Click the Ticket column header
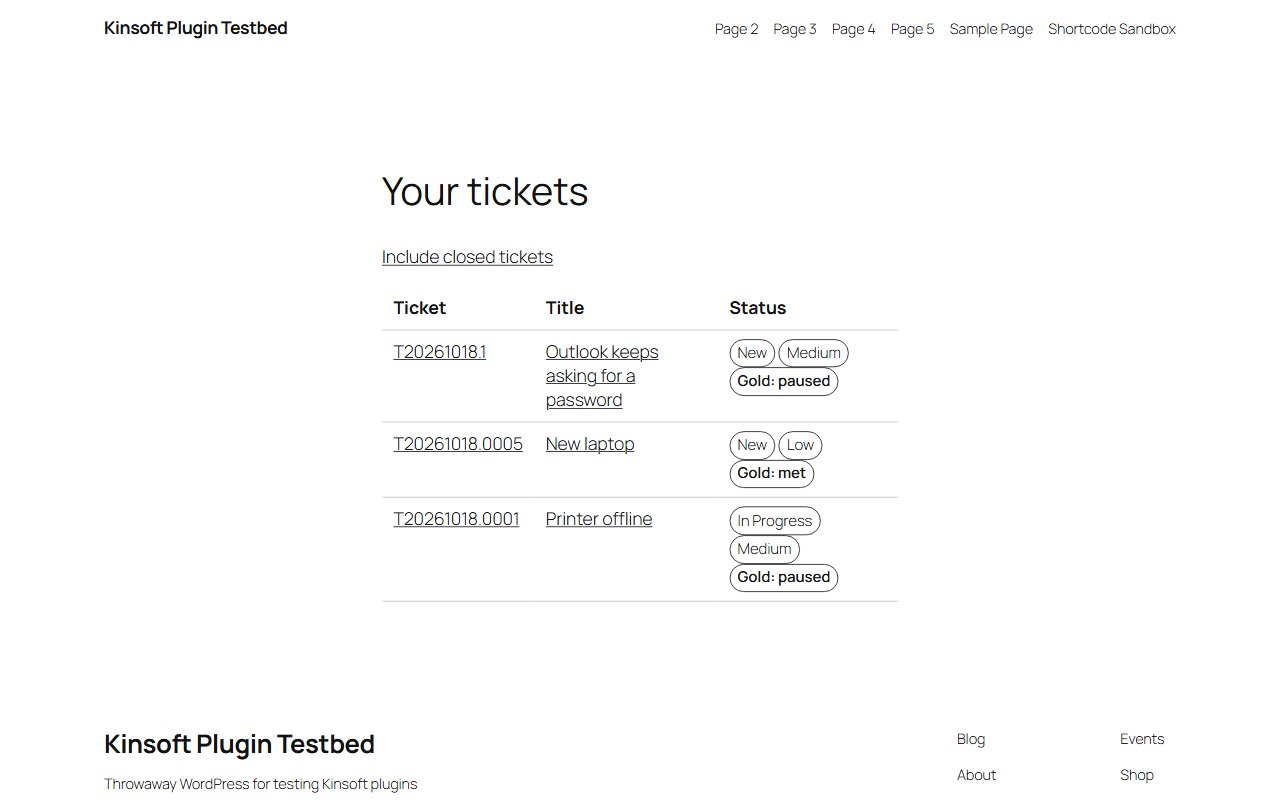The image size is (1280, 800). (x=420, y=308)
